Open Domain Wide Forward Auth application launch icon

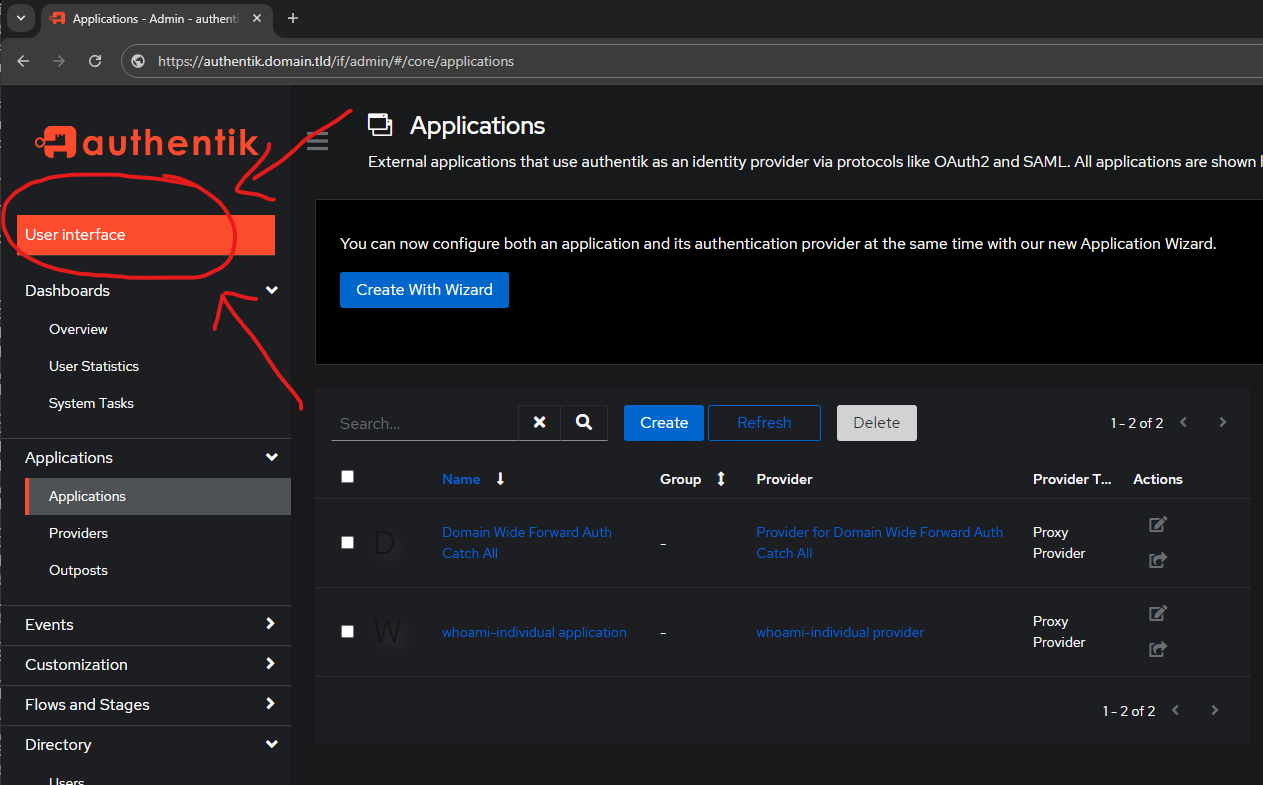click(1158, 560)
